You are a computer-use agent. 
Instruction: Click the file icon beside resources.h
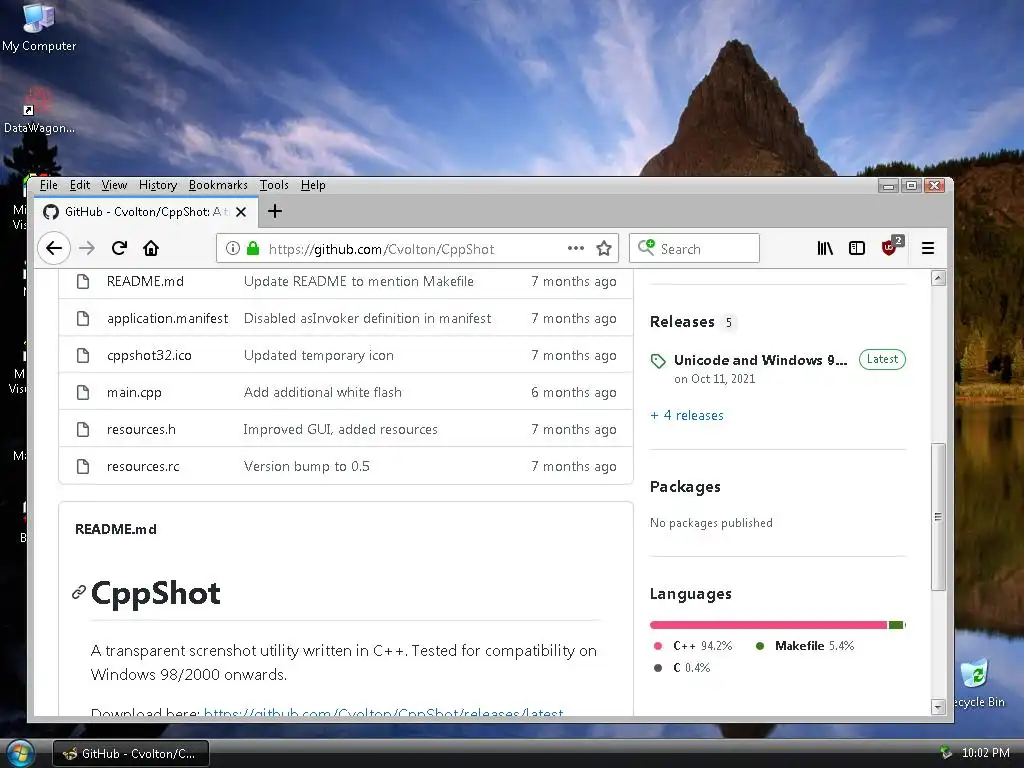(83, 430)
